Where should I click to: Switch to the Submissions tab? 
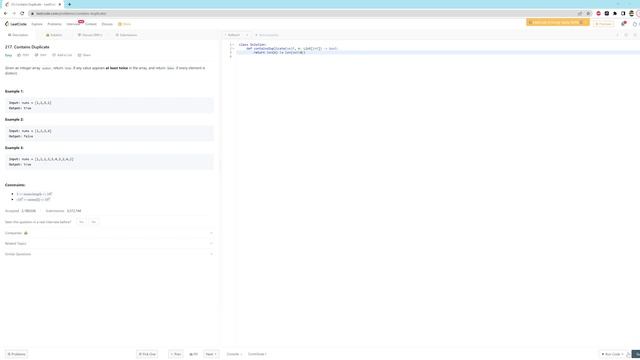tap(126, 35)
